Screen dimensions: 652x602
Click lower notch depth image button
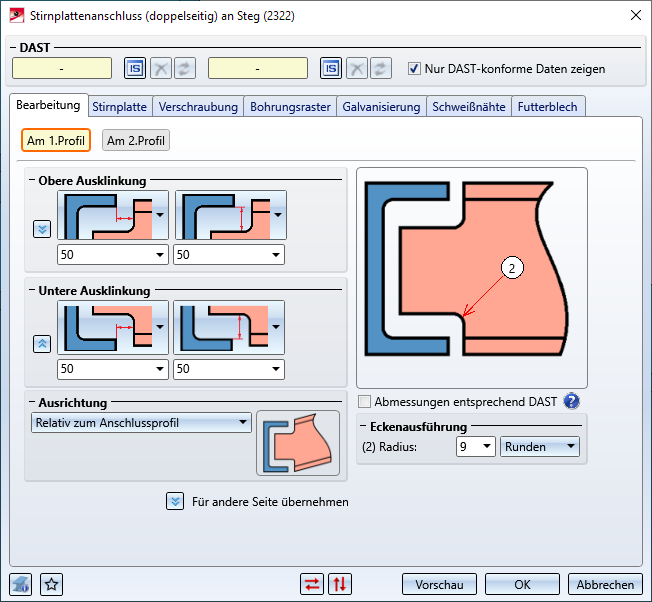tap(229, 328)
